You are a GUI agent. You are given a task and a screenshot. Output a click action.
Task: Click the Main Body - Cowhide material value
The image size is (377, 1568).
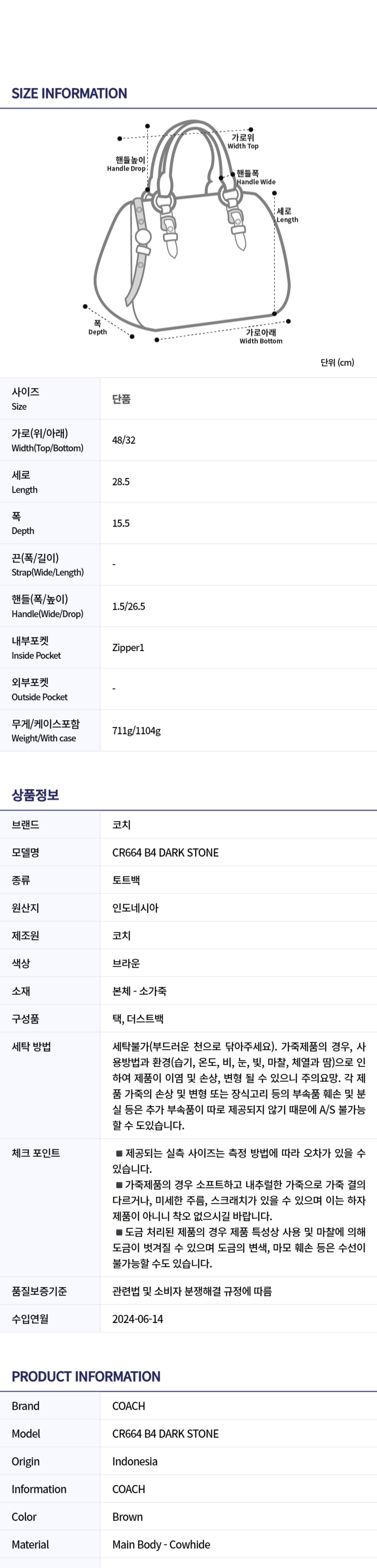[x=161, y=1544]
